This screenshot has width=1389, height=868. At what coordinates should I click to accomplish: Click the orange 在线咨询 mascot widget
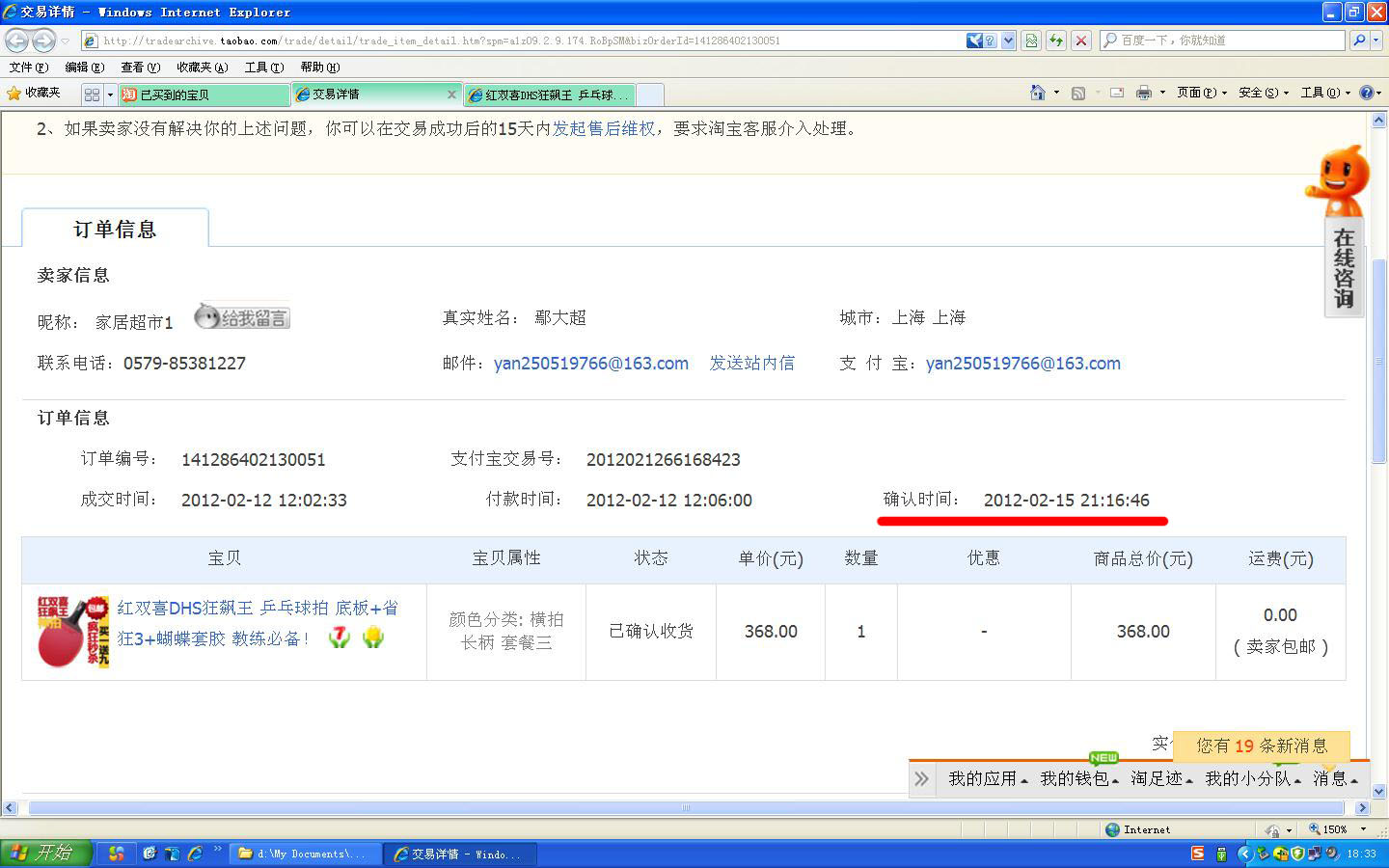pyautogui.click(x=1342, y=230)
